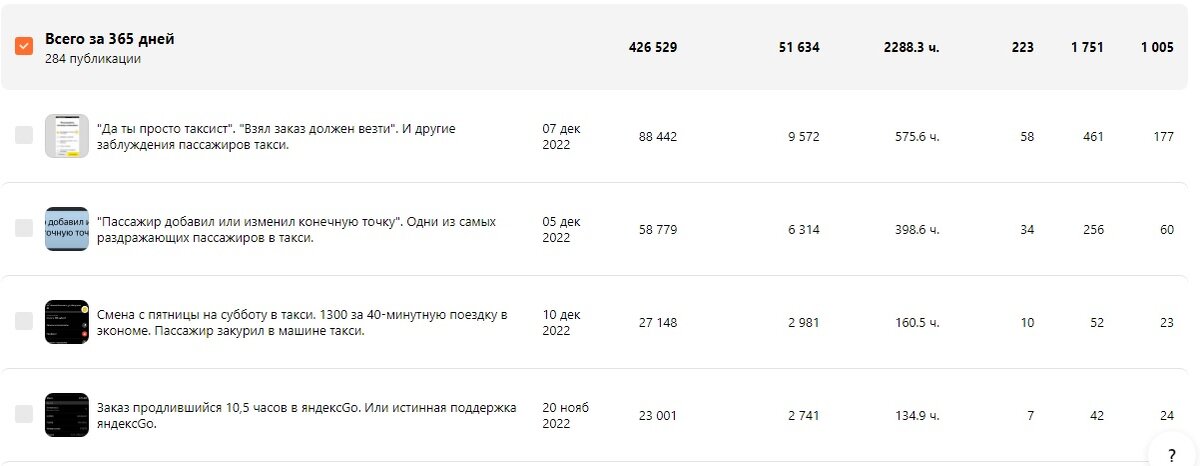Check the box beside "Смена с пятницы" post
The height and width of the screenshot is (466, 1200).
point(24,321)
